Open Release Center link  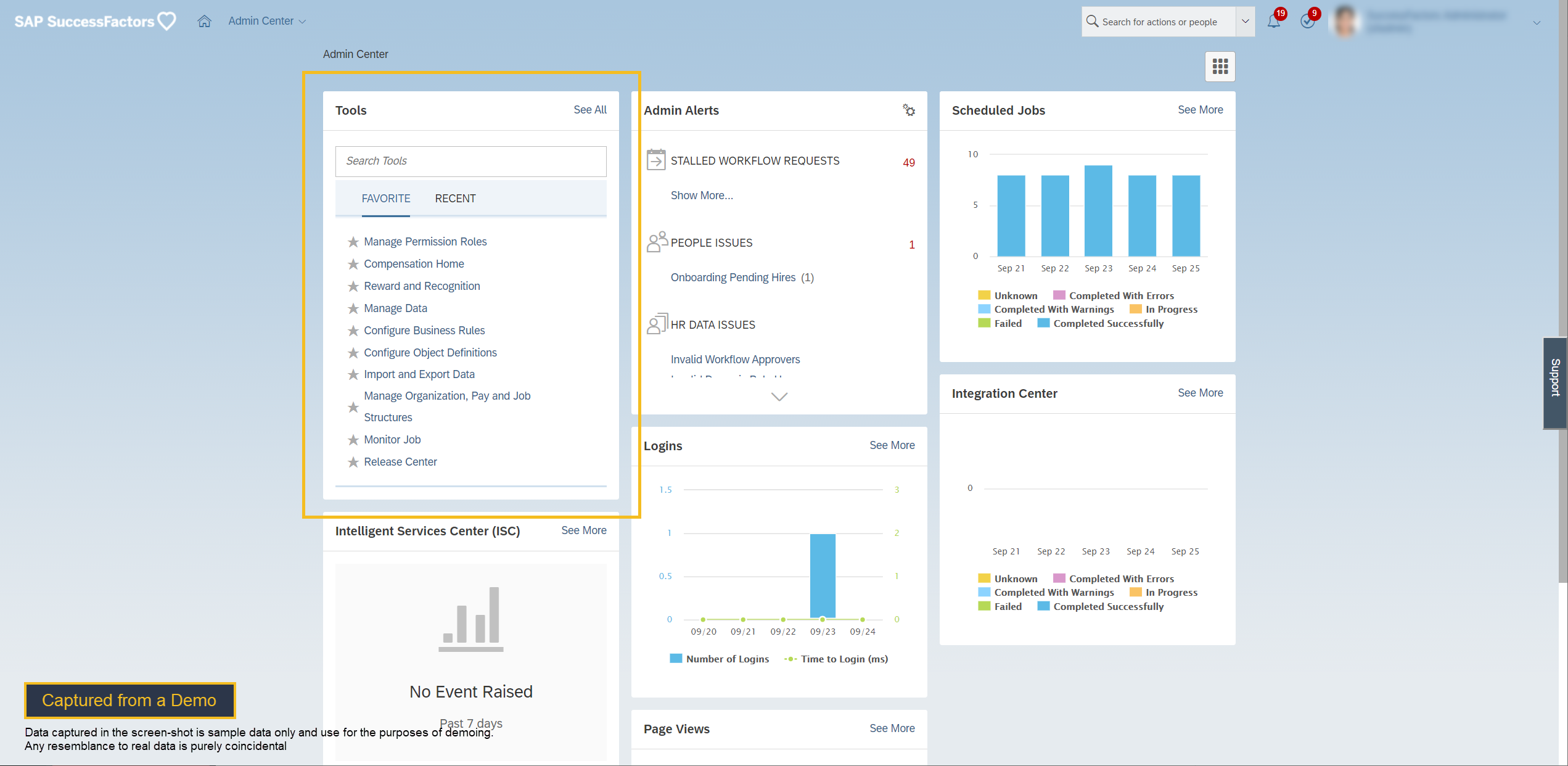tap(400, 462)
